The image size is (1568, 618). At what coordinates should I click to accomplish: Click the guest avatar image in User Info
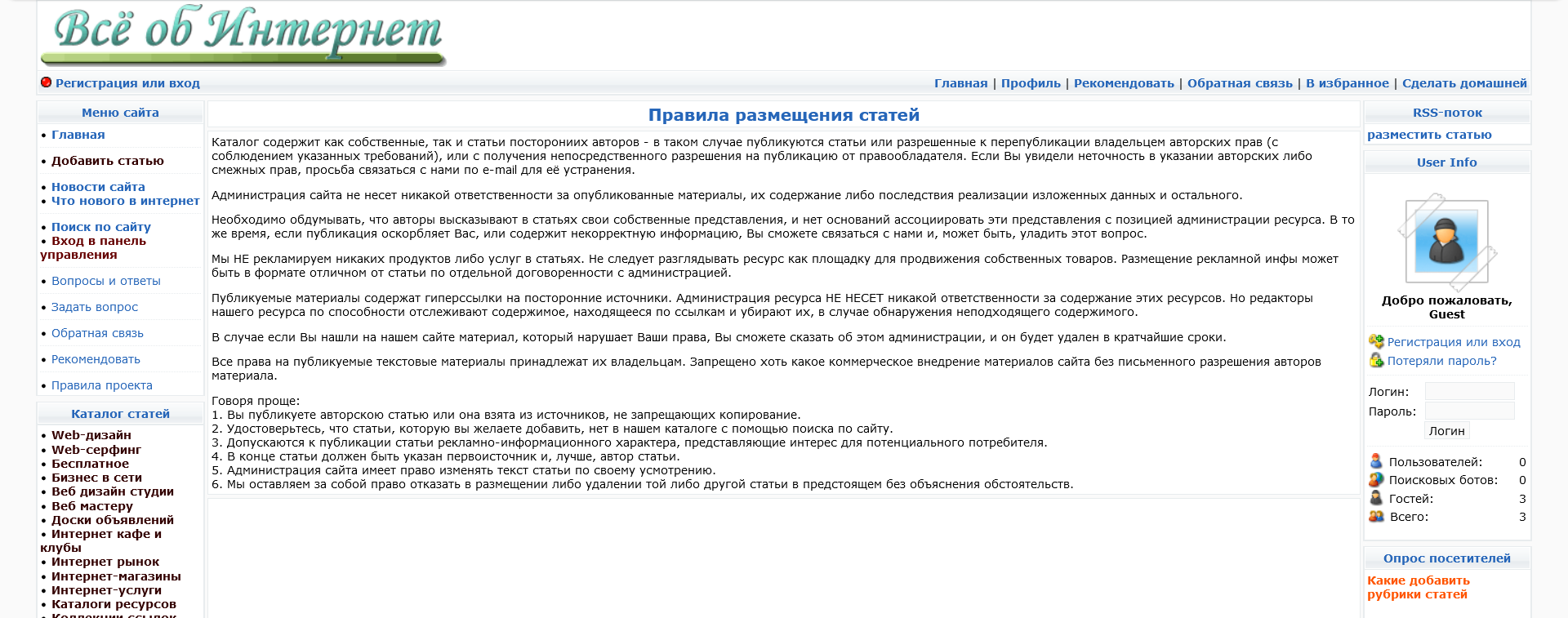point(1446,242)
